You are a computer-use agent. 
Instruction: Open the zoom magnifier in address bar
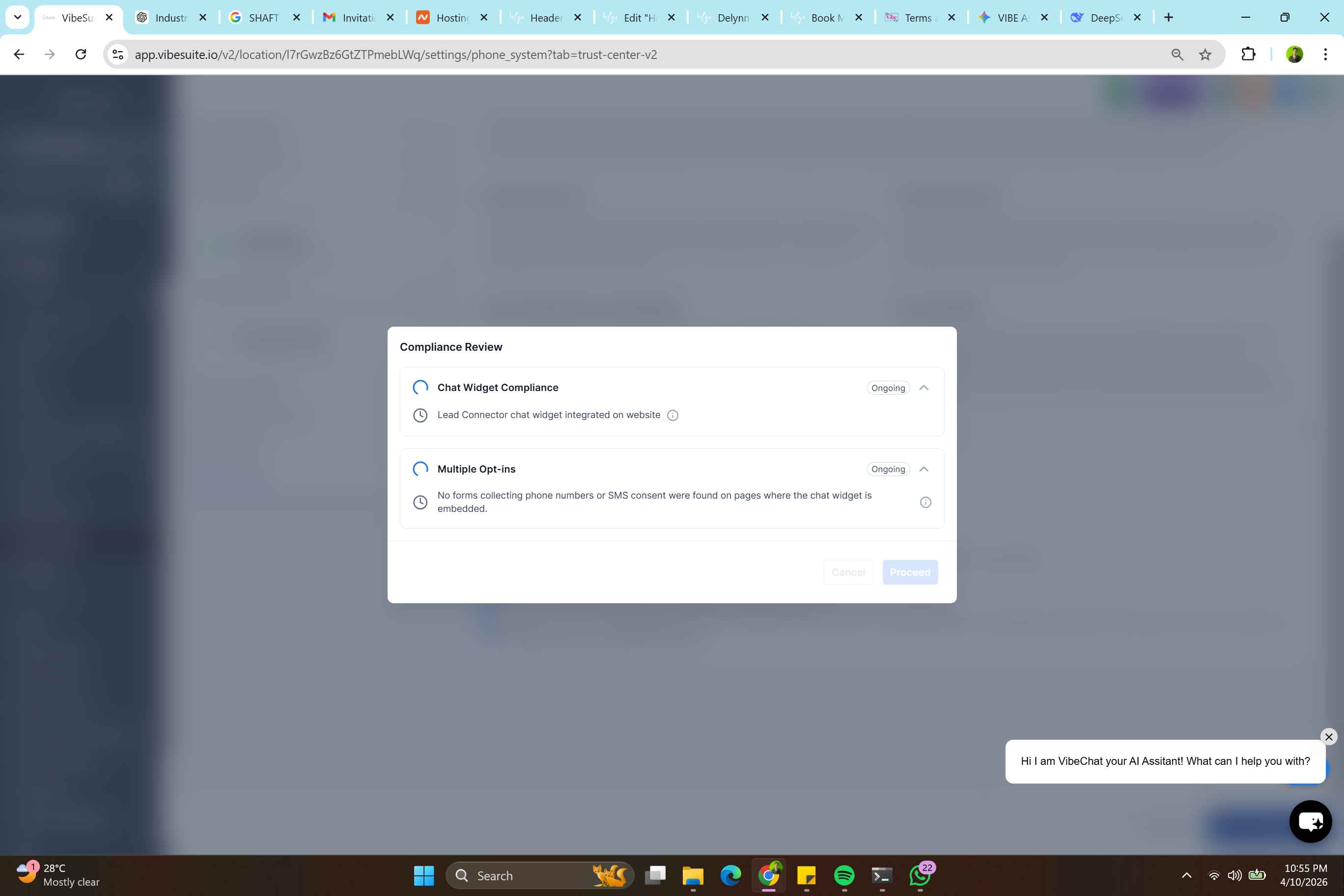(1176, 55)
